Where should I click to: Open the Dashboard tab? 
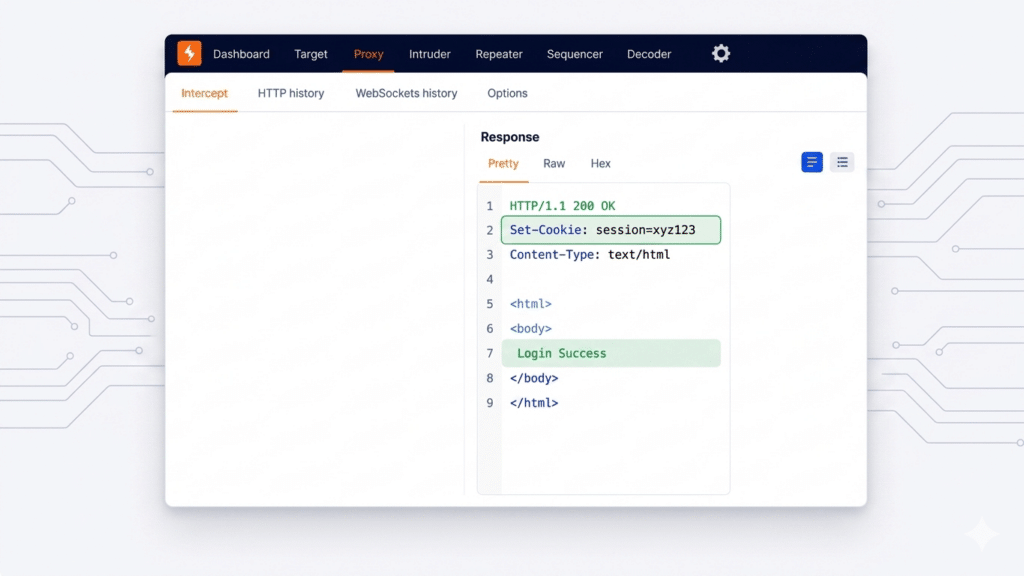click(241, 54)
